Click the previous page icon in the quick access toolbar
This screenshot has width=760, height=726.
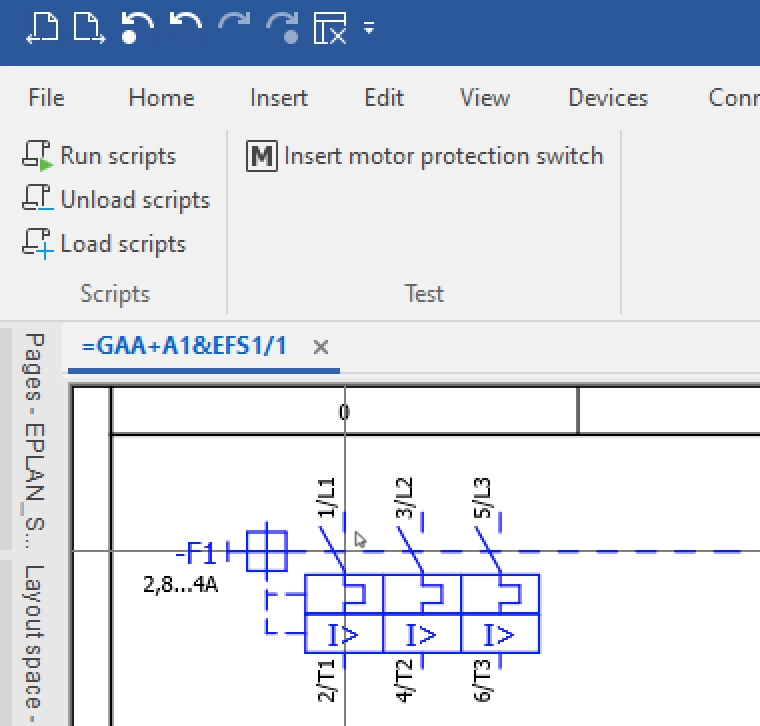click(x=43, y=28)
